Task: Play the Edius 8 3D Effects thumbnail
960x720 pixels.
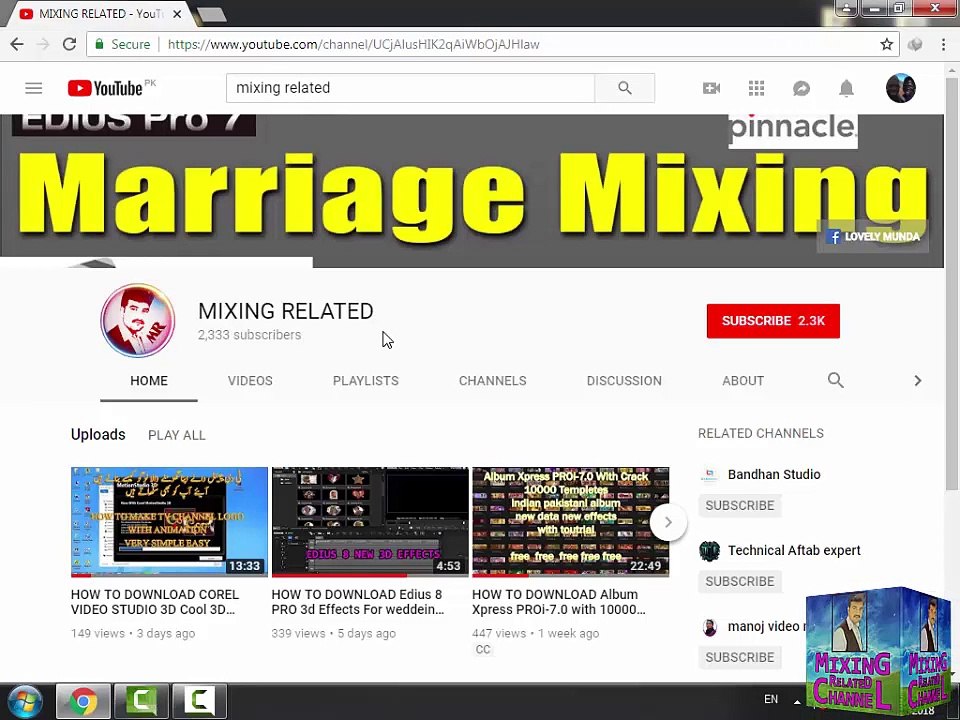Action: click(x=370, y=522)
